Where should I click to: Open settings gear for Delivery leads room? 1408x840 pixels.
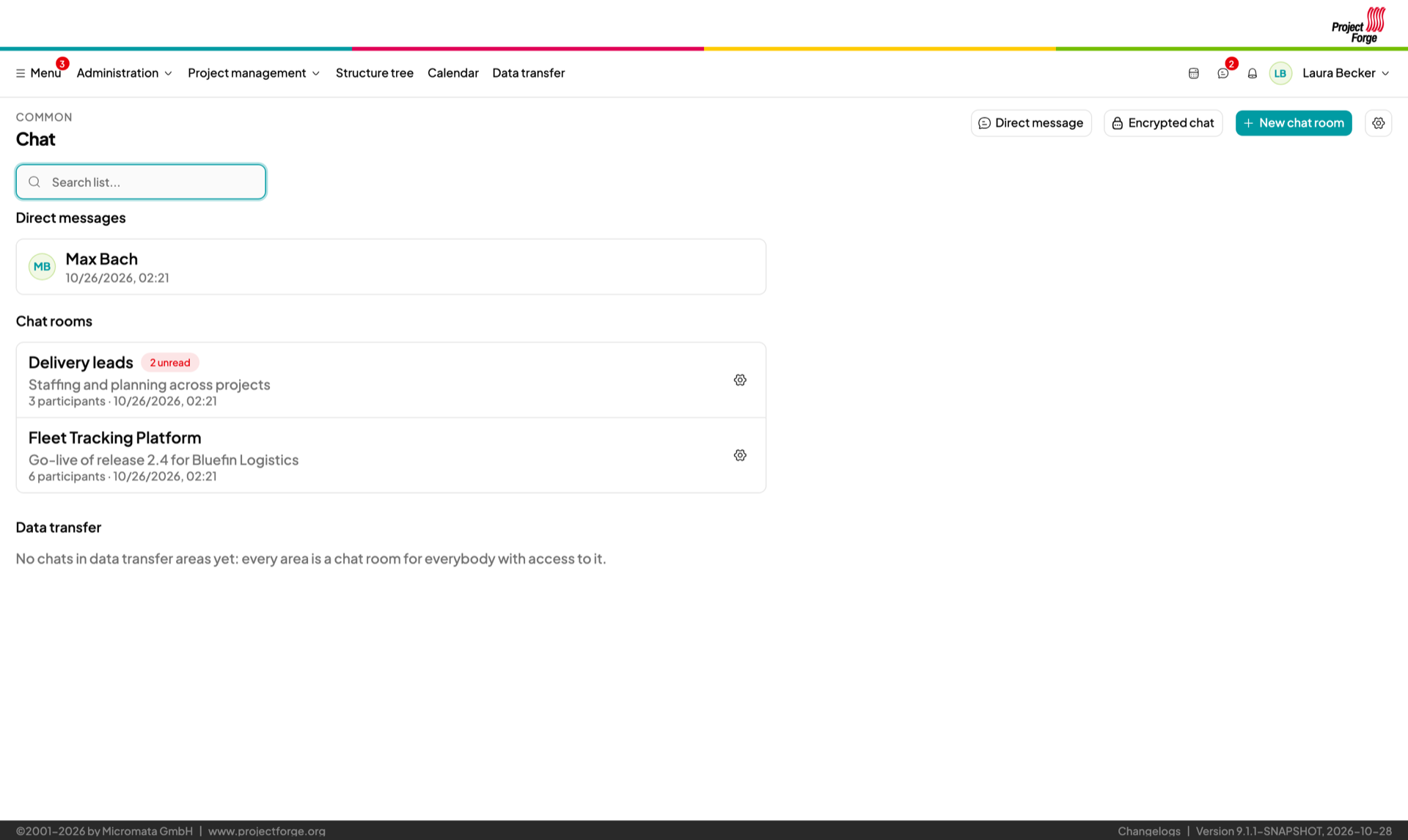click(740, 380)
